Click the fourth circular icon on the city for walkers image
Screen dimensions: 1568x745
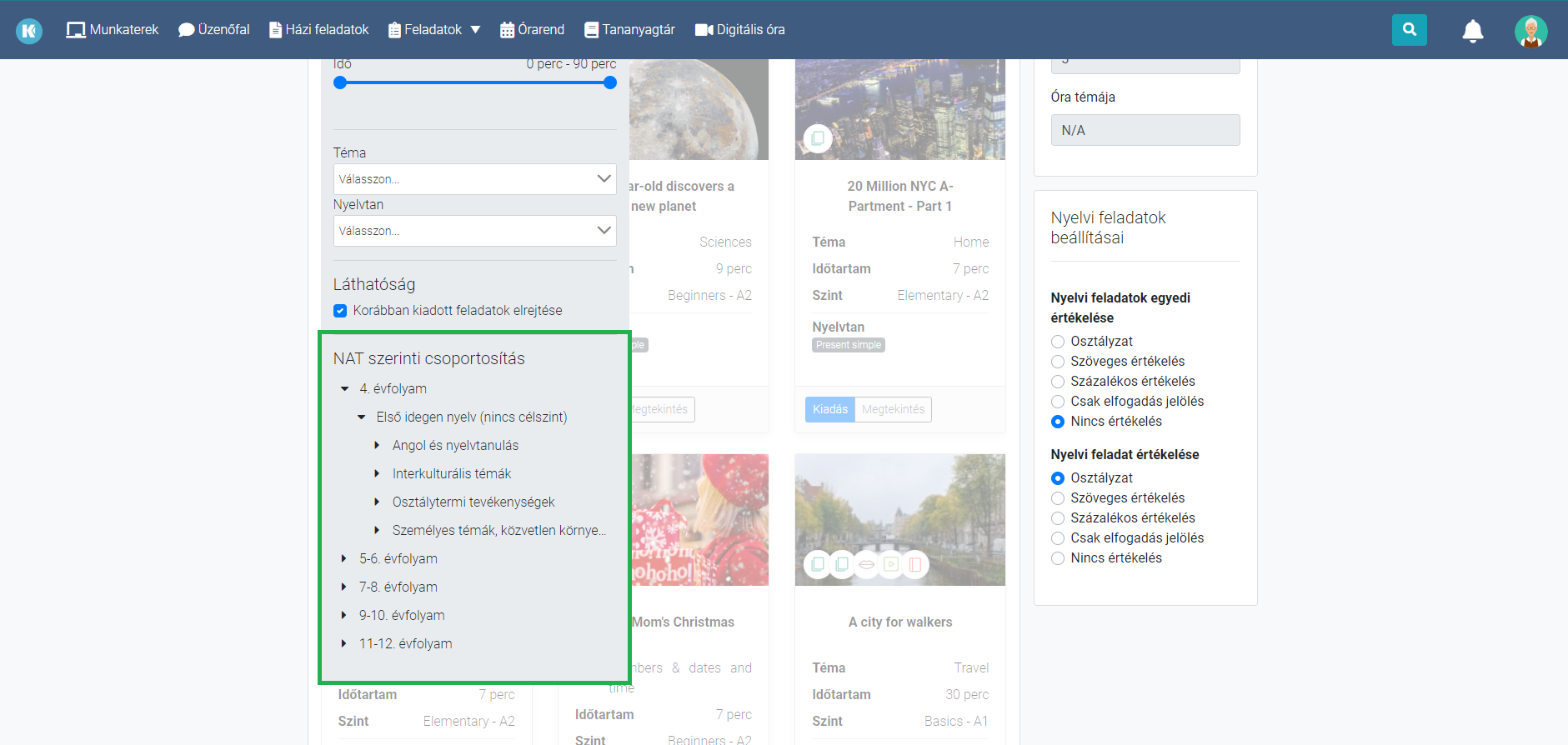click(890, 565)
